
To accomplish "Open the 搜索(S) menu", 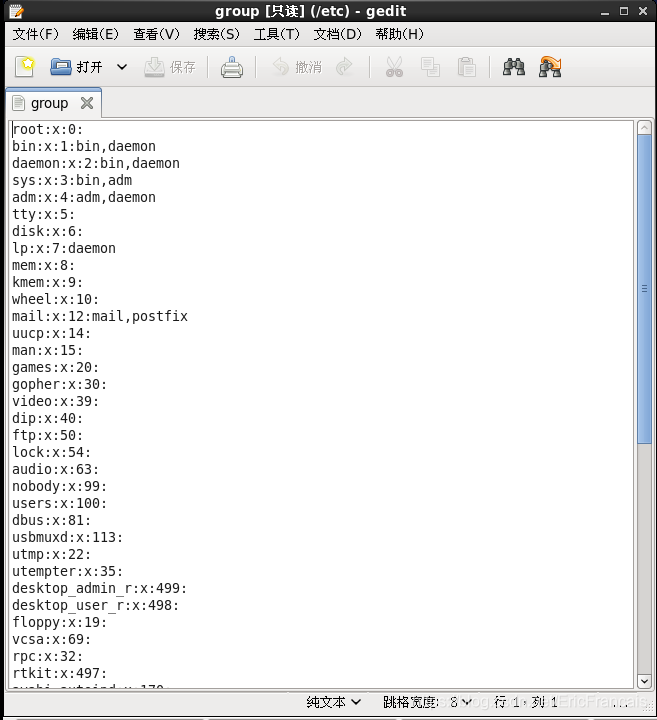I will pyautogui.click(x=216, y=34).
